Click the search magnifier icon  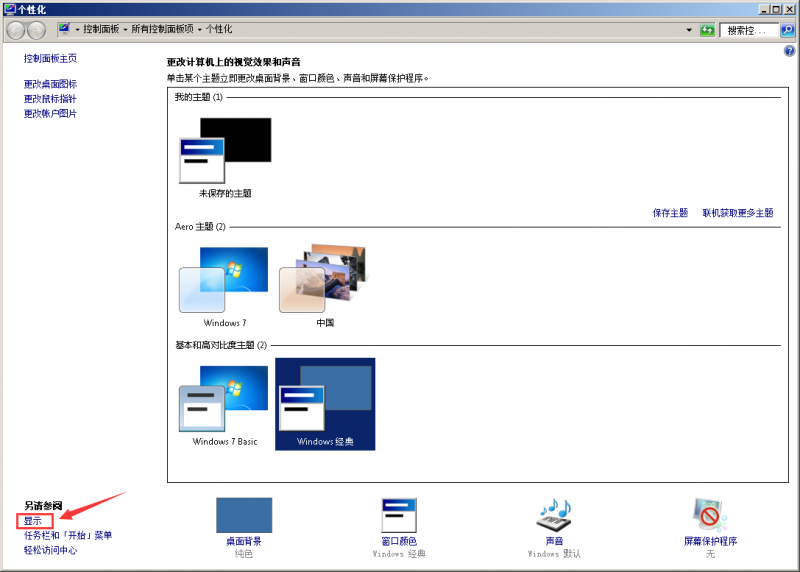click(x=788, y=30)
